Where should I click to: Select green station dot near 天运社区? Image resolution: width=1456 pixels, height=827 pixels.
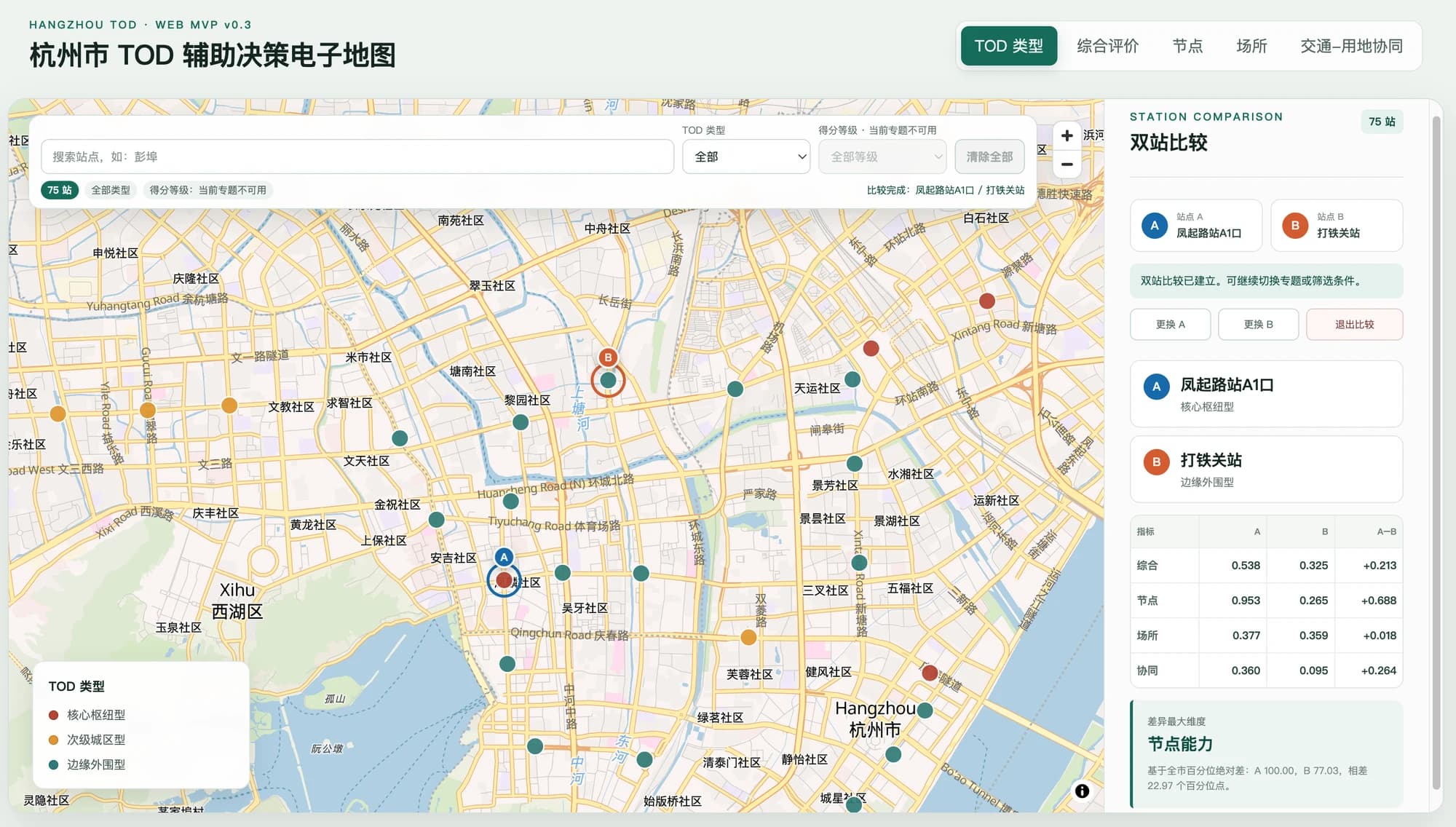[x=852, y=379]
